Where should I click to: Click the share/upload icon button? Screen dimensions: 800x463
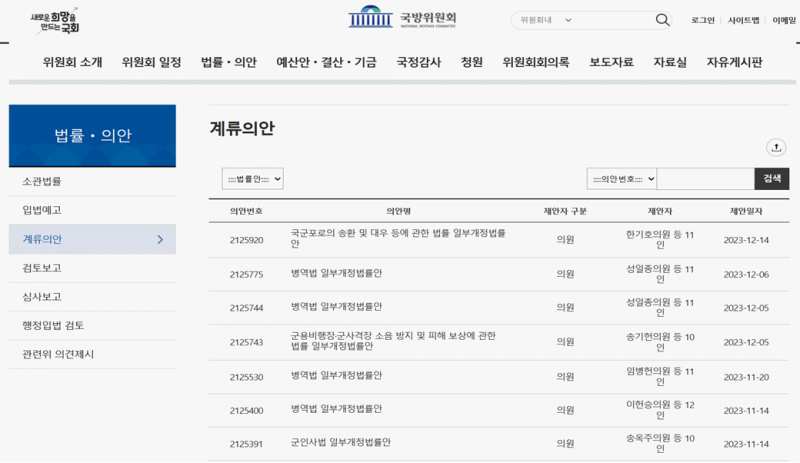pyautogui.click(x=776, y=147)
